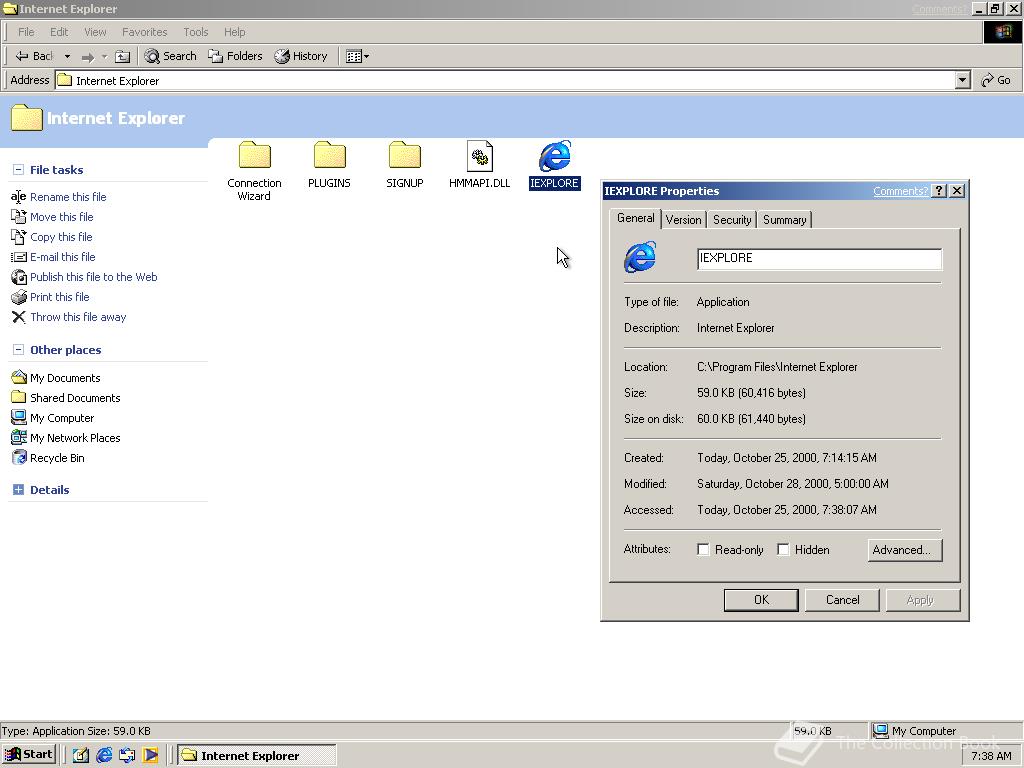Select the IEXPLORE application icon
The height and width of the screenshot is (768, 1024).
(554, 156)
